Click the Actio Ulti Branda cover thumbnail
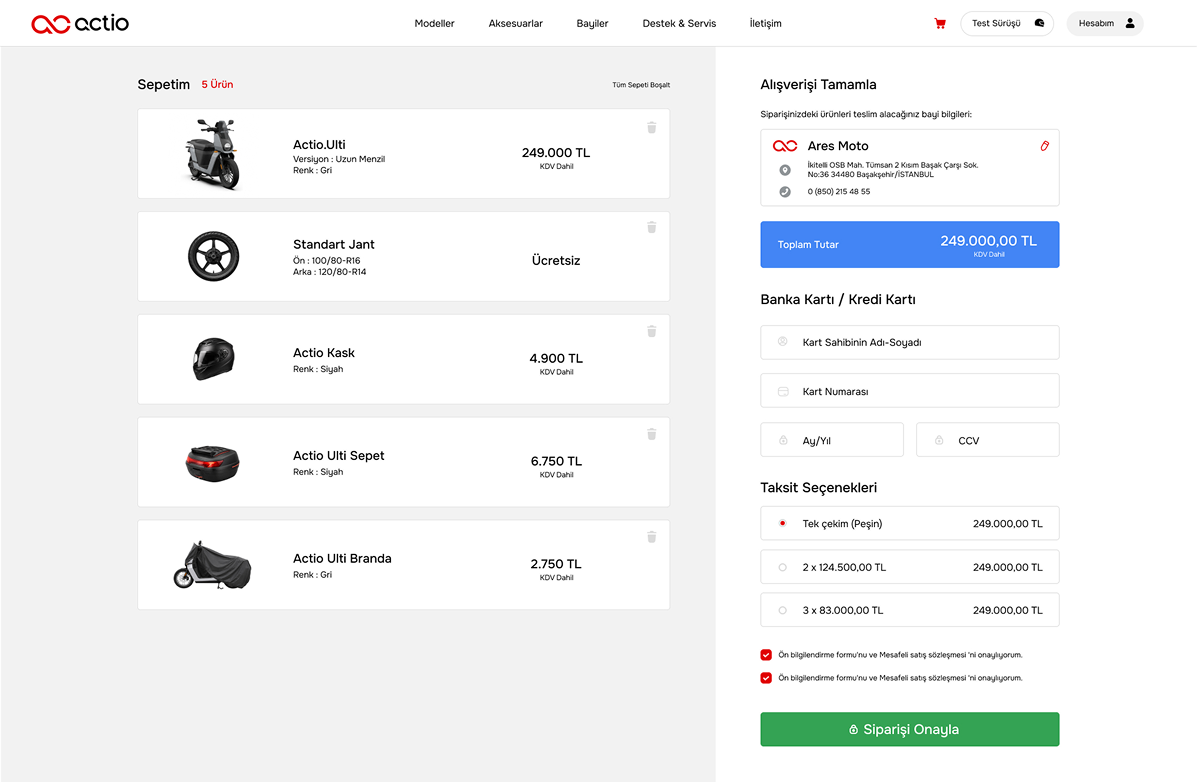The image size is (1197, 782). pyautogui.click(x=212, y=565)
